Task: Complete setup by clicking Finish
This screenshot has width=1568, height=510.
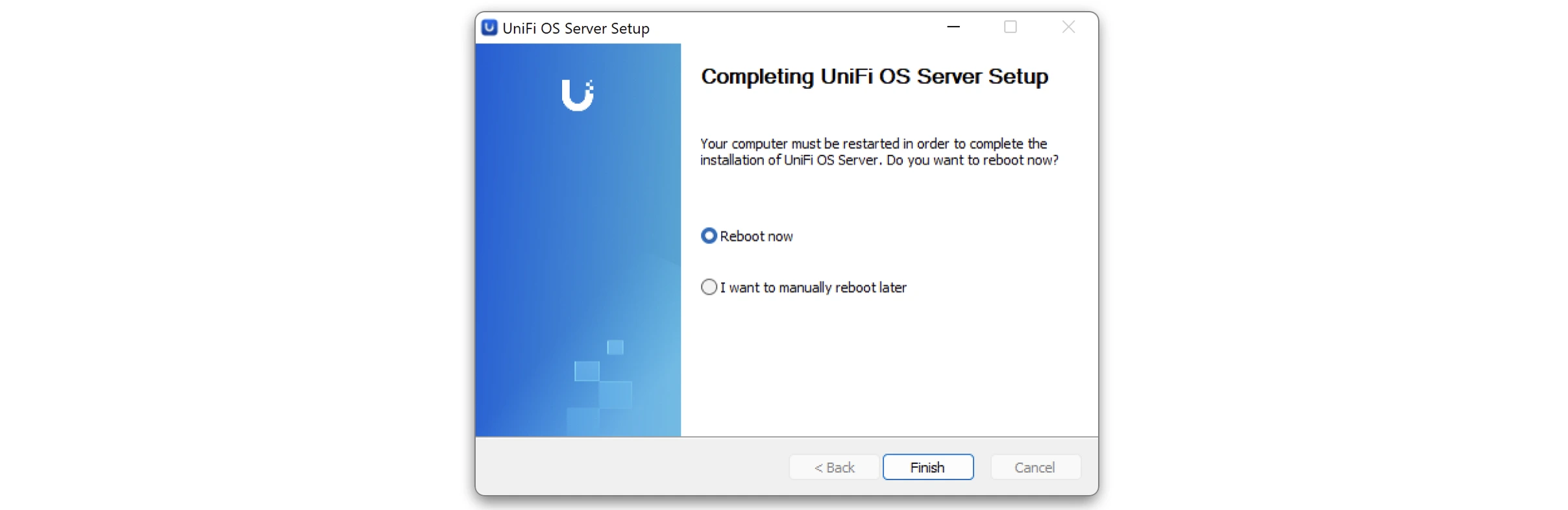Action: [x=928, y=467]
